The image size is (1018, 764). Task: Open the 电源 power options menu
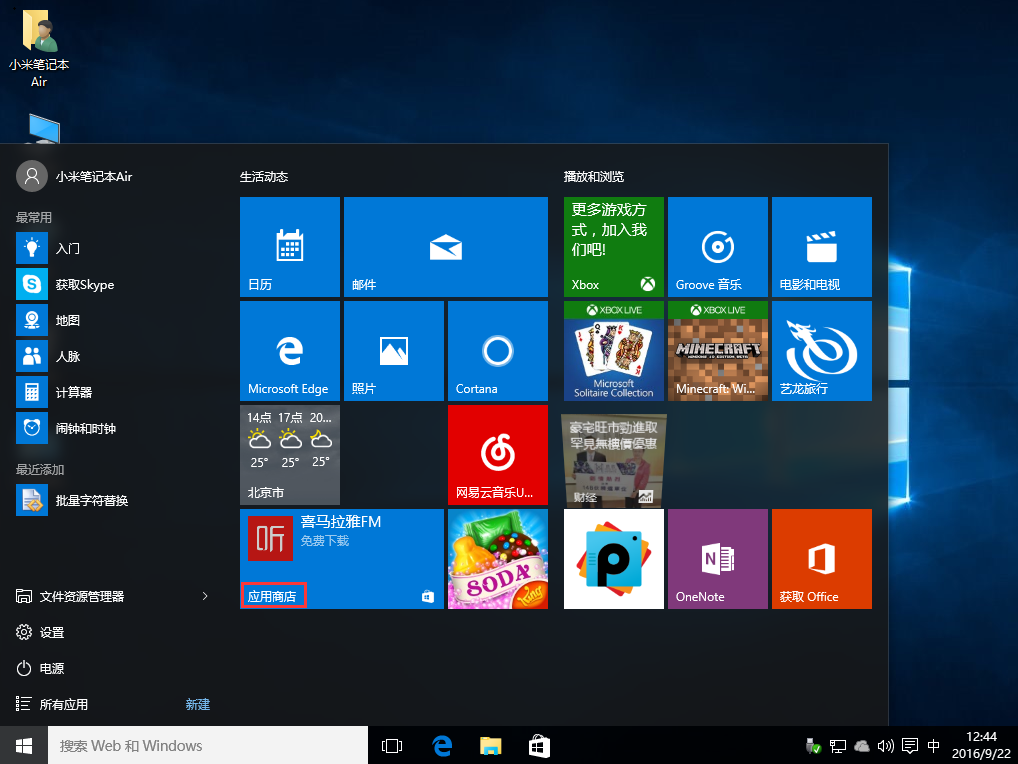click(x=52, y=668)
